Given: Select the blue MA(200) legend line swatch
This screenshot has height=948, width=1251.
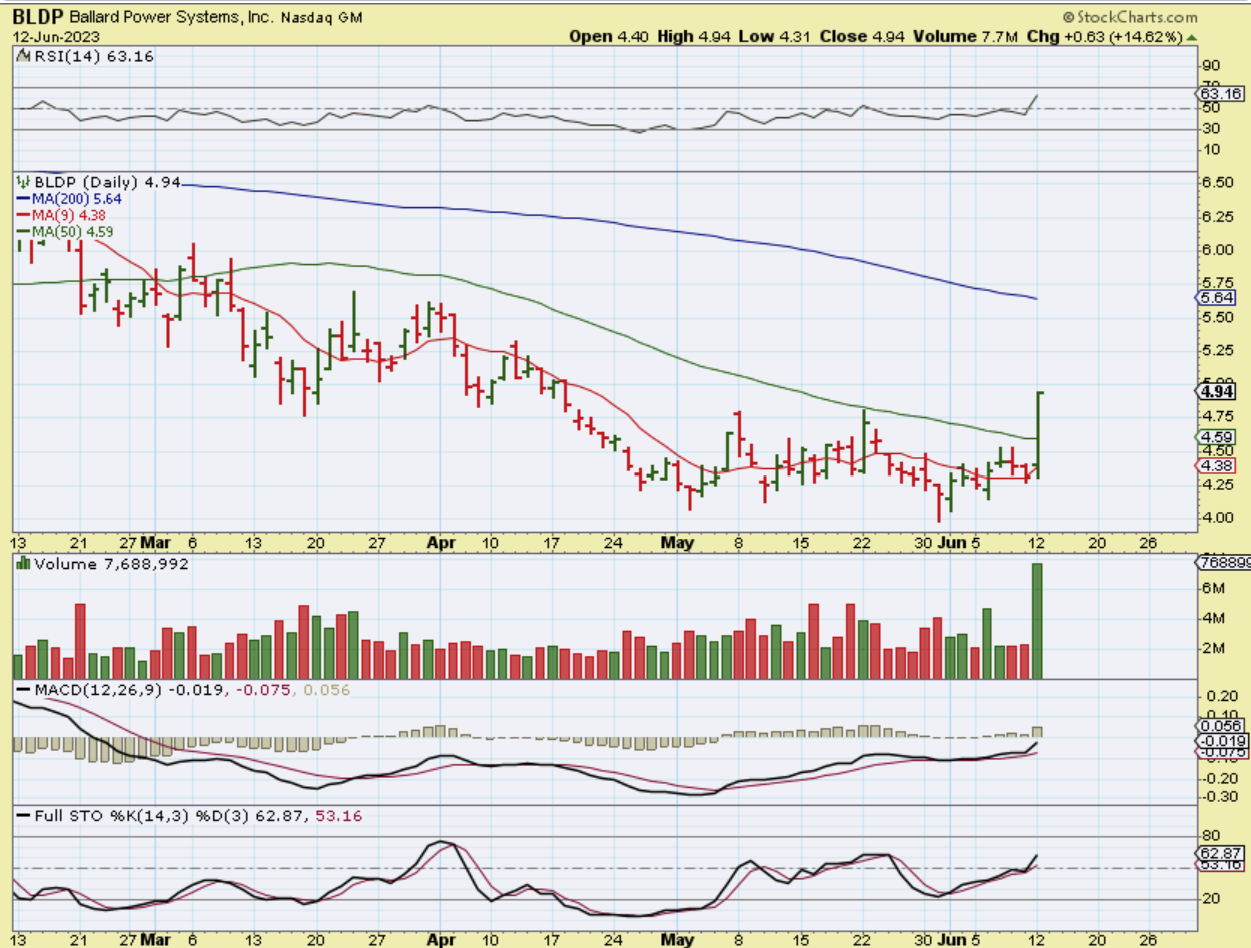Looking at the screenshot, I should click(24, 199).
